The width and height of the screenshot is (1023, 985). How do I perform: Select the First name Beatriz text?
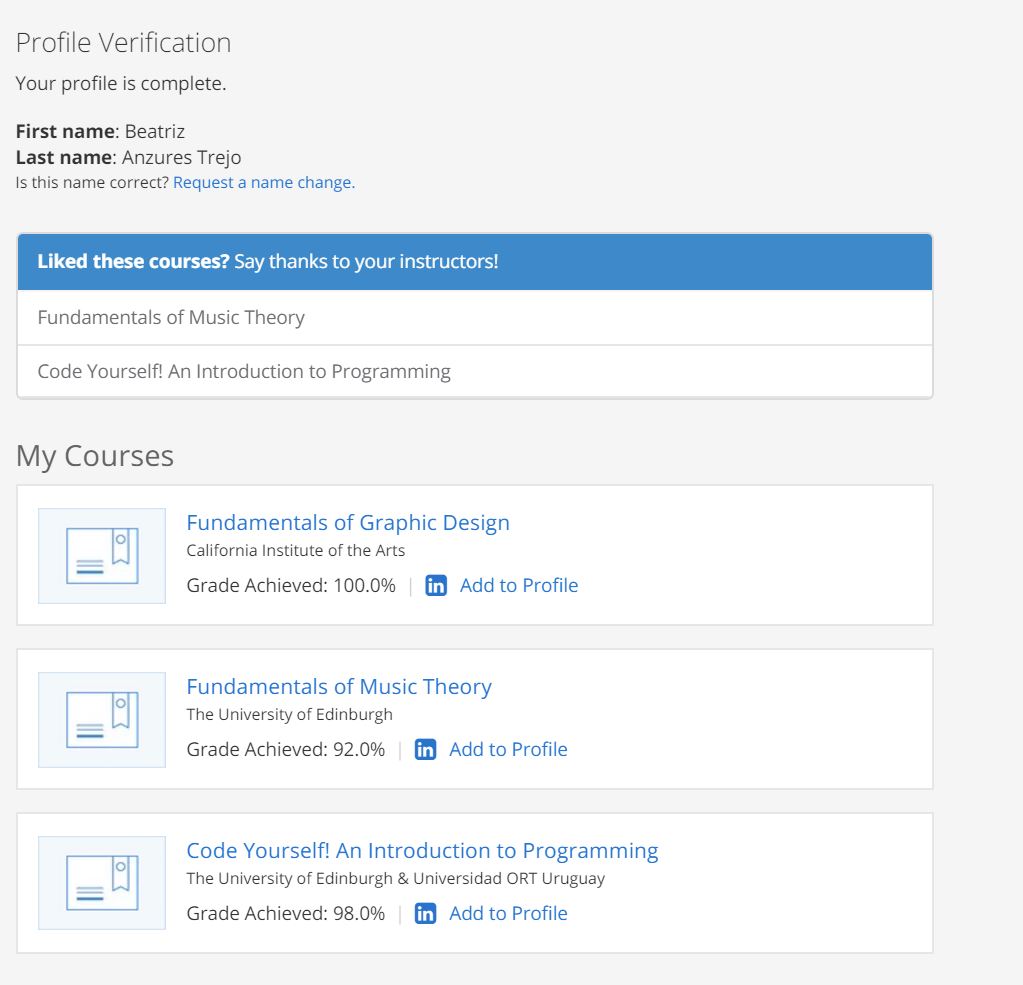pyautogui.click(x=100, y=132)
